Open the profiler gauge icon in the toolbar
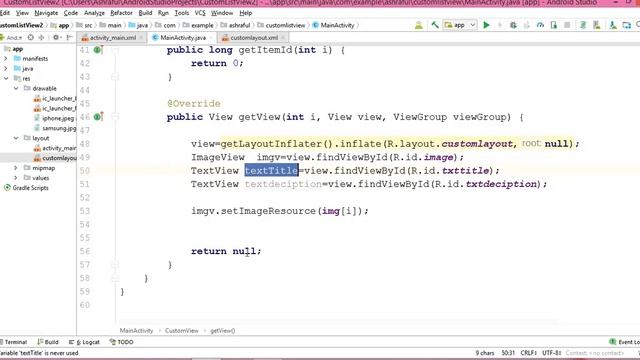The height and width of the screenshot is (360, 640). 540,25
